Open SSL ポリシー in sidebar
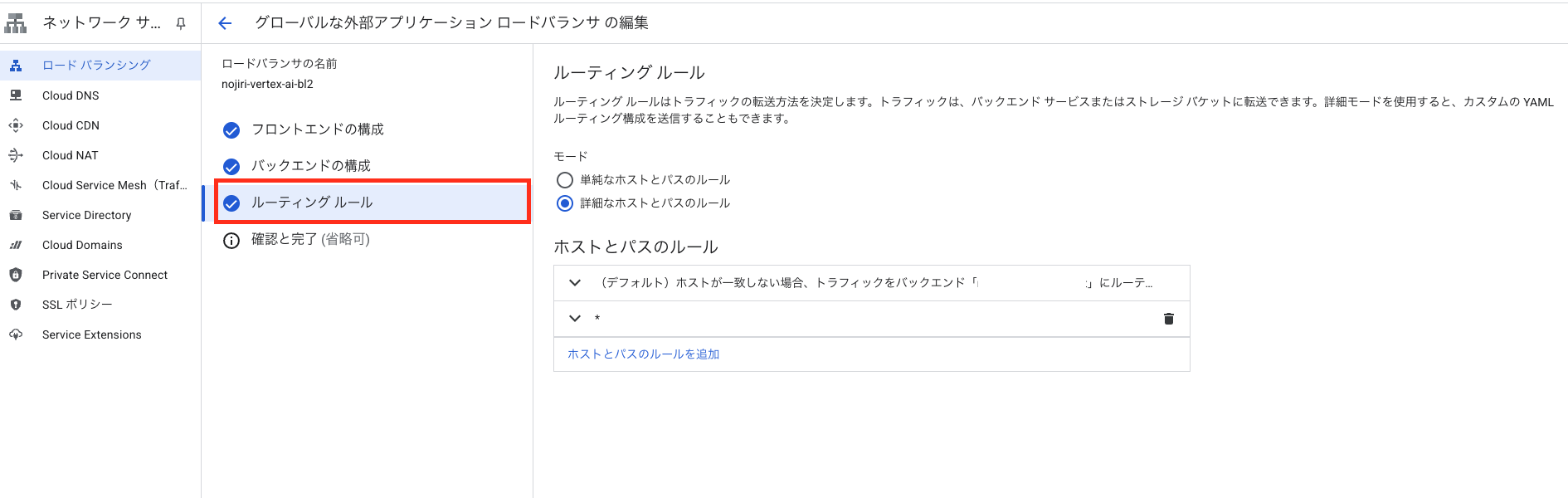1568x498 pixels. 77,305
